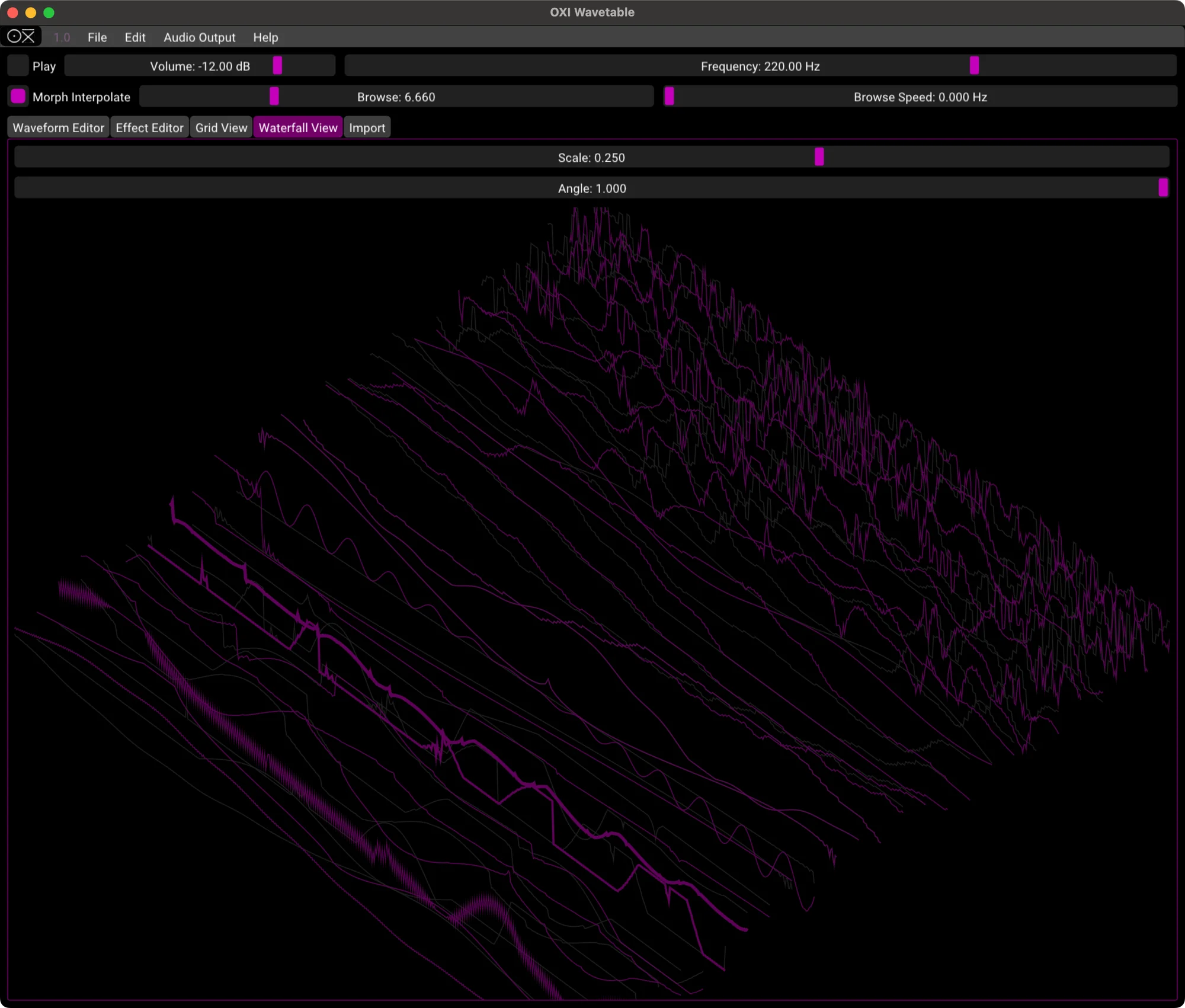This screenshot has width=1185, height=1008.
Task: Open the File menu
Action: 97,37
